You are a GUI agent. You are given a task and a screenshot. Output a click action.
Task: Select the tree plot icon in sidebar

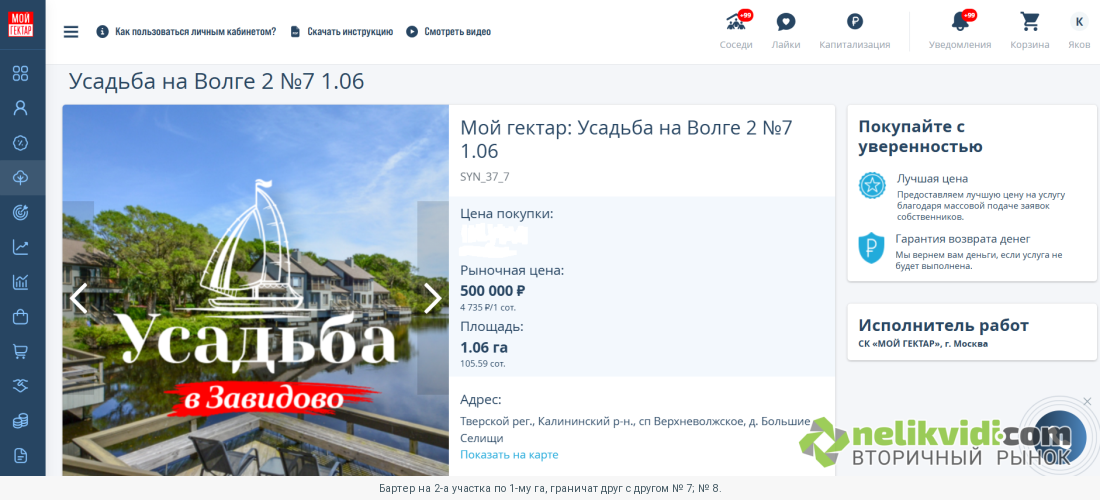[x=20, y=177]
